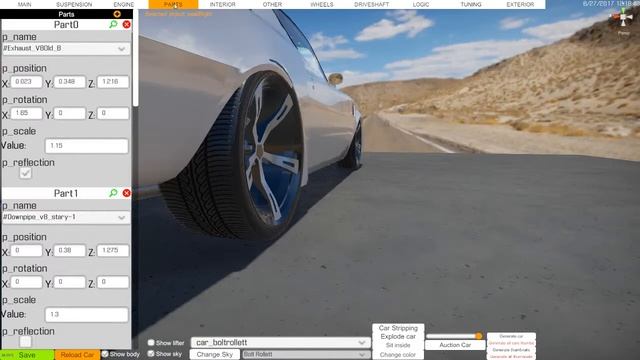640x360 pixels.
Task: Delete Part1 using the red X icon
Action: click(127, 193)
